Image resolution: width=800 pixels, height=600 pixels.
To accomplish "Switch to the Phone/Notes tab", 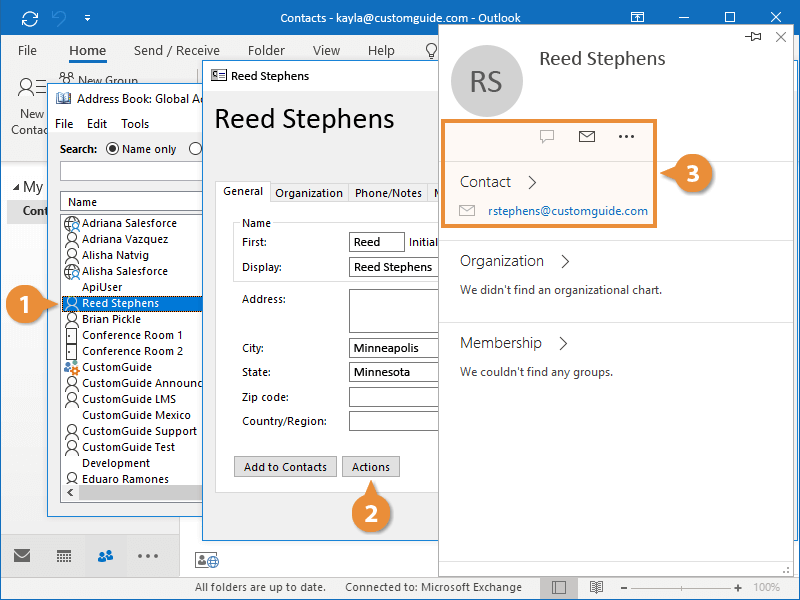I will 388,193.
